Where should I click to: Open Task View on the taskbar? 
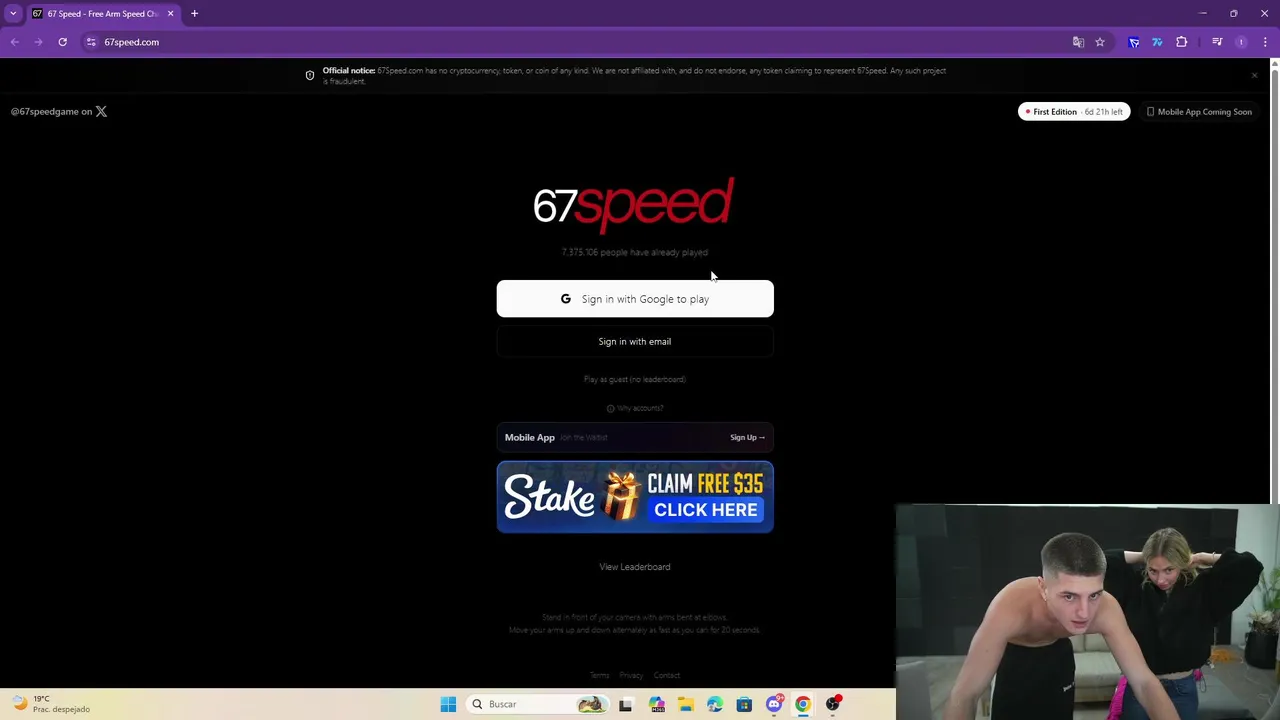[625, 704]
